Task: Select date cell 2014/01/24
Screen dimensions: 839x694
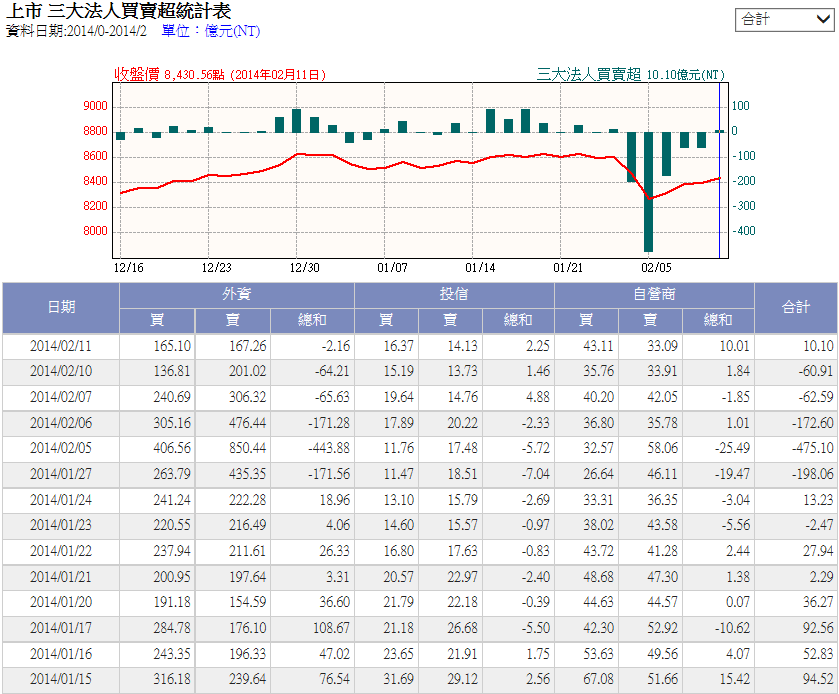Action: coord(61,500)
